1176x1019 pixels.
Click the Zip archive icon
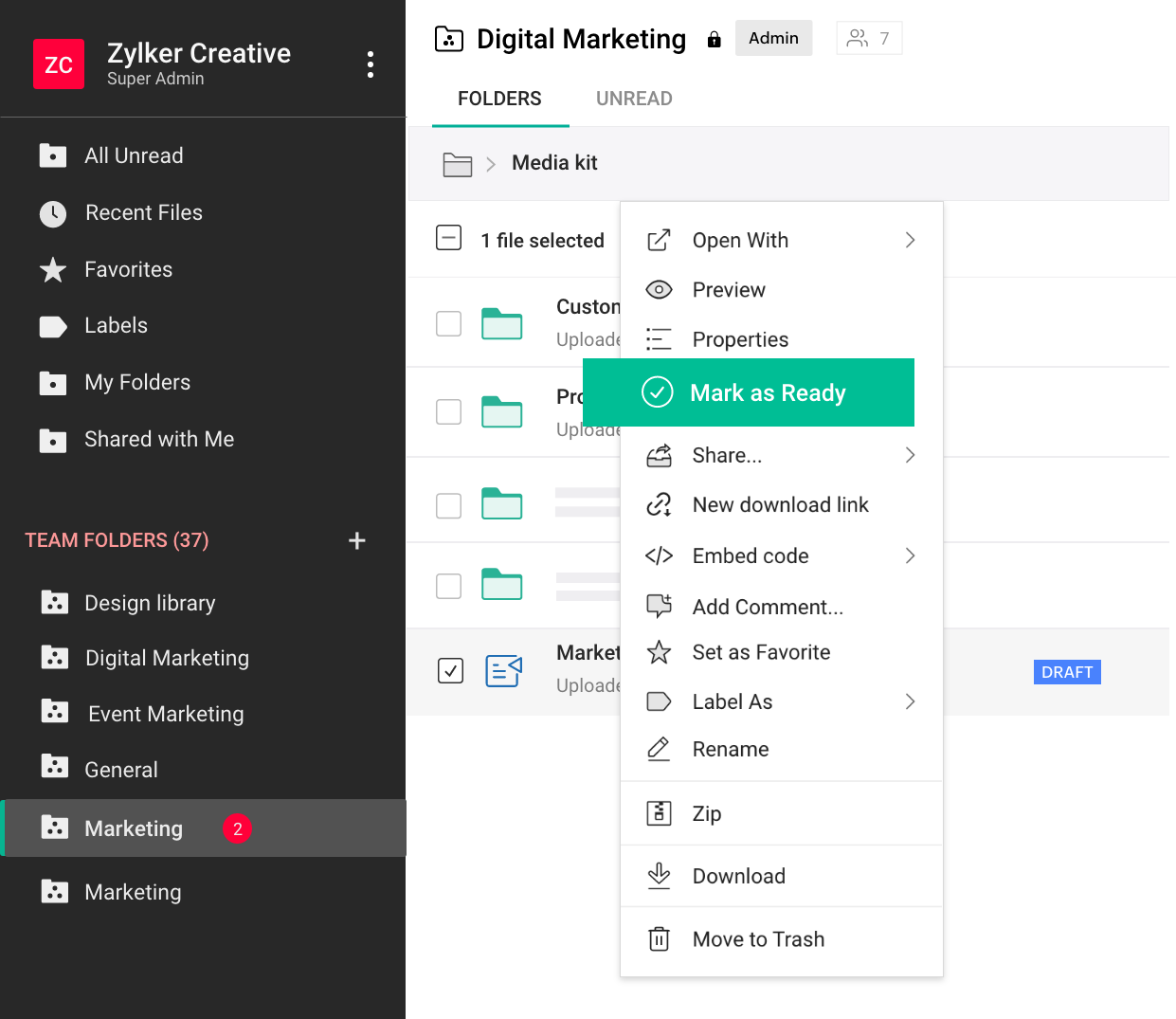click(659, 813)
